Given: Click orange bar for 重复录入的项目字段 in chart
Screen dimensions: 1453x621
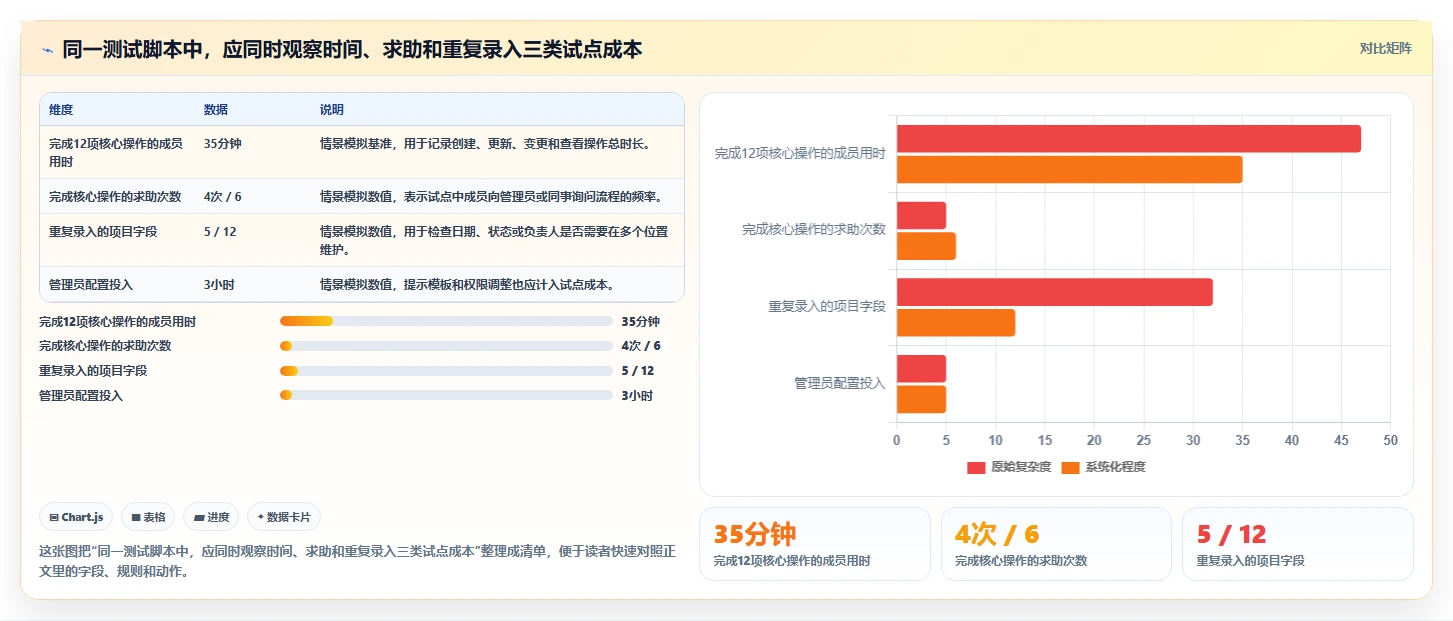Looking at the screenshot, I should (x=956, y=323).
